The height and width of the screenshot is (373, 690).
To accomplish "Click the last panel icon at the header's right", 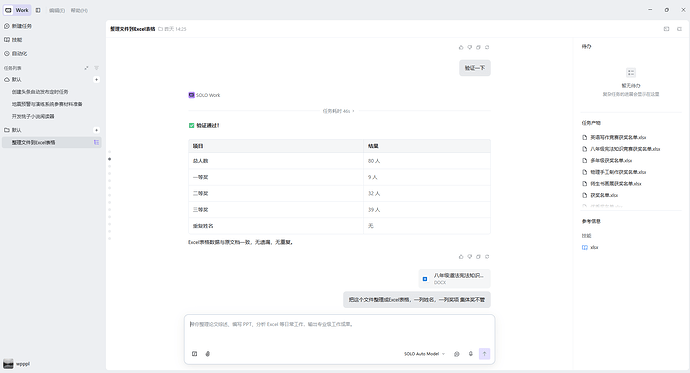I will 679,29.
